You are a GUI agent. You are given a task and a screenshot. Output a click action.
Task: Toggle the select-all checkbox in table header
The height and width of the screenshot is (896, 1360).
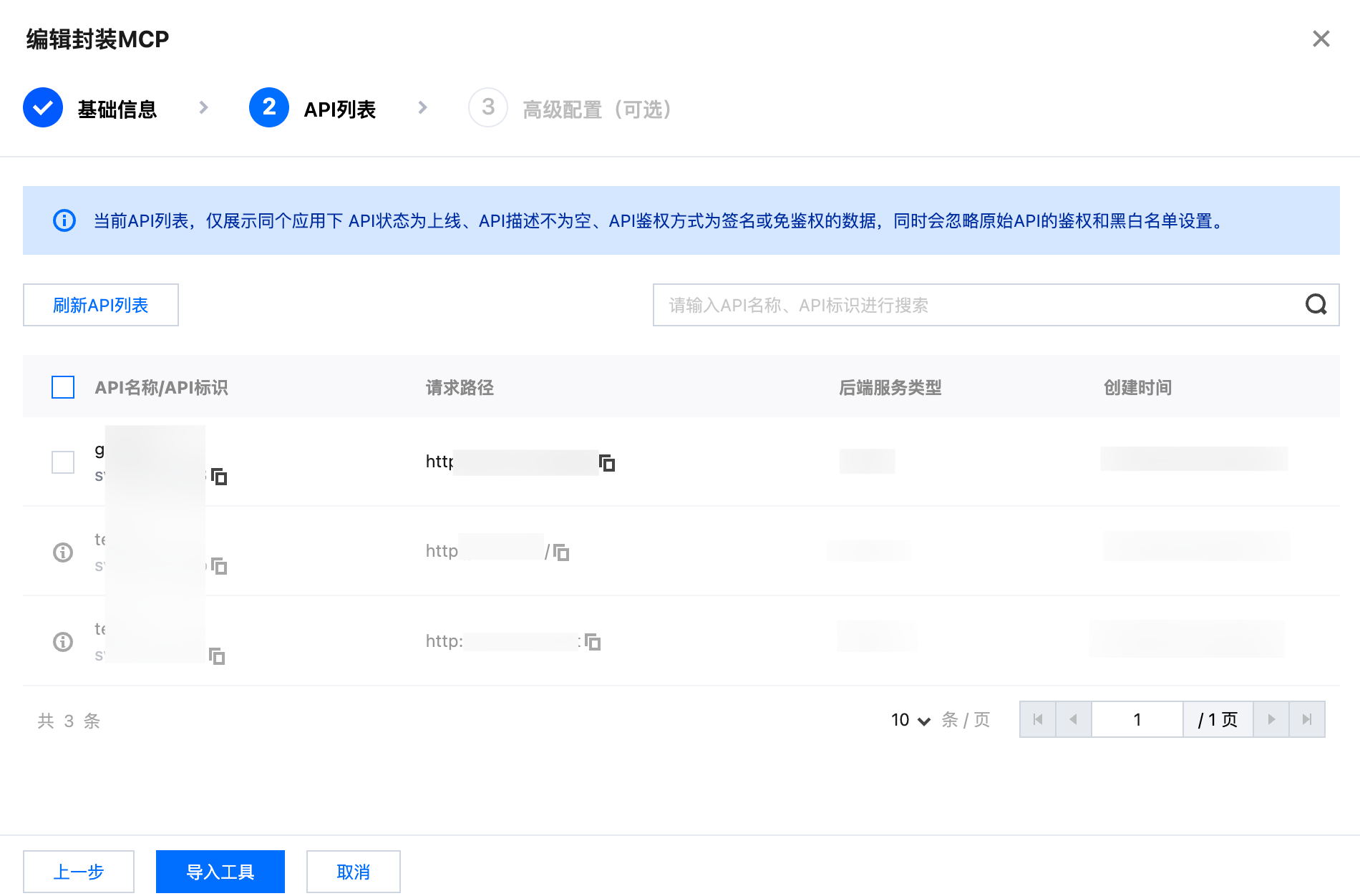(63, 387)
